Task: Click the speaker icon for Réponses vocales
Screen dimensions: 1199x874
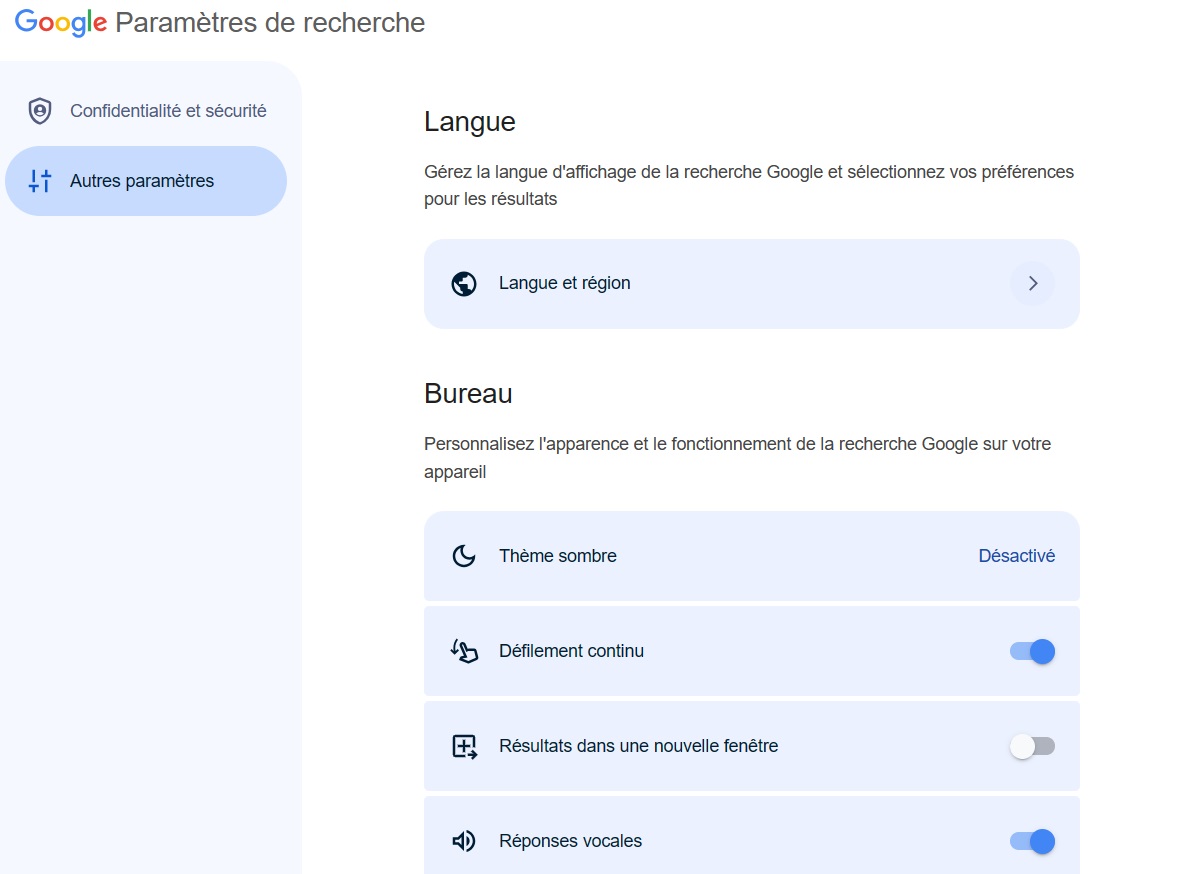Action: coord(463,841)
